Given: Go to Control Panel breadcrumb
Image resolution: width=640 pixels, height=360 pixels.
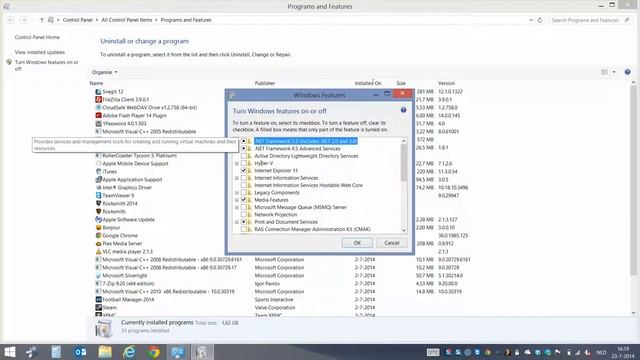Looking at the screenshot, I should pyautogui.click(x=78, y=20).
